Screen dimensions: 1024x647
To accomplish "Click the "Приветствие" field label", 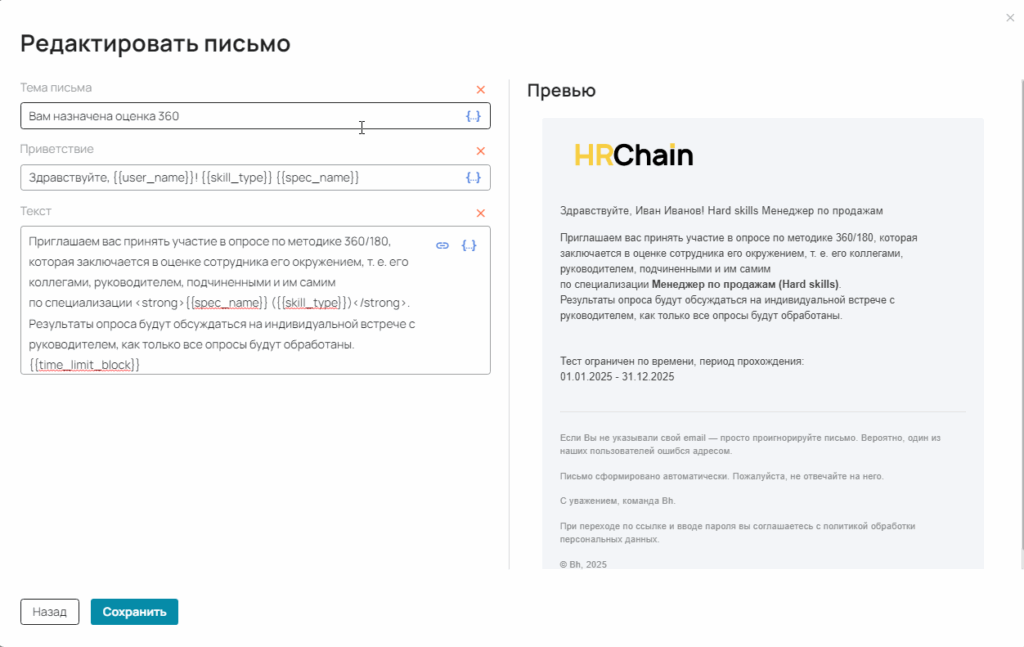I will (x=57, y=149).
